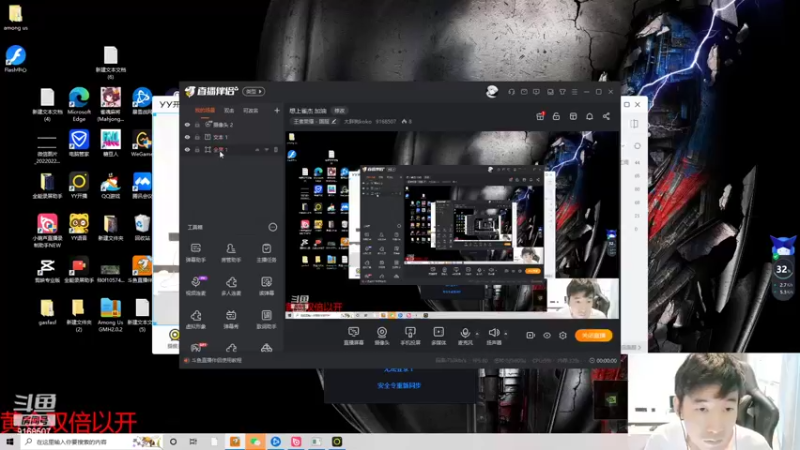The image size is (800, 450).
Task: Collapse the 工具箱 toolbox section
Action: pos(273,227)
